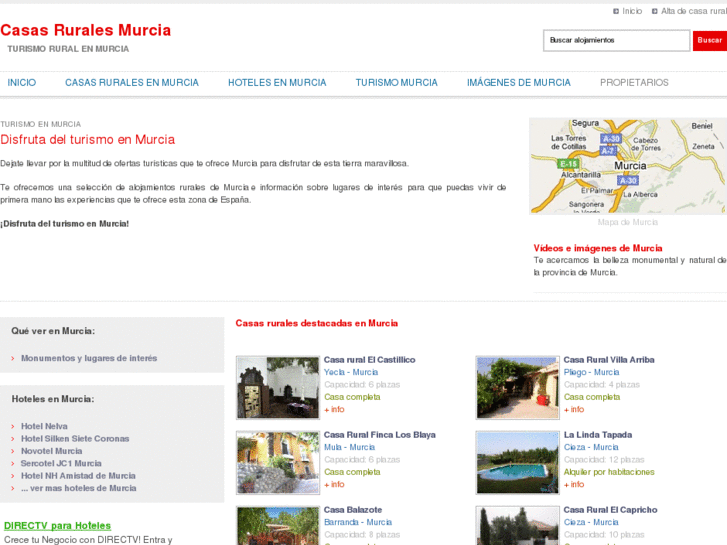Click the Casa Rural Villa Arriba photo
727x545 pixels.
point(517,387)
